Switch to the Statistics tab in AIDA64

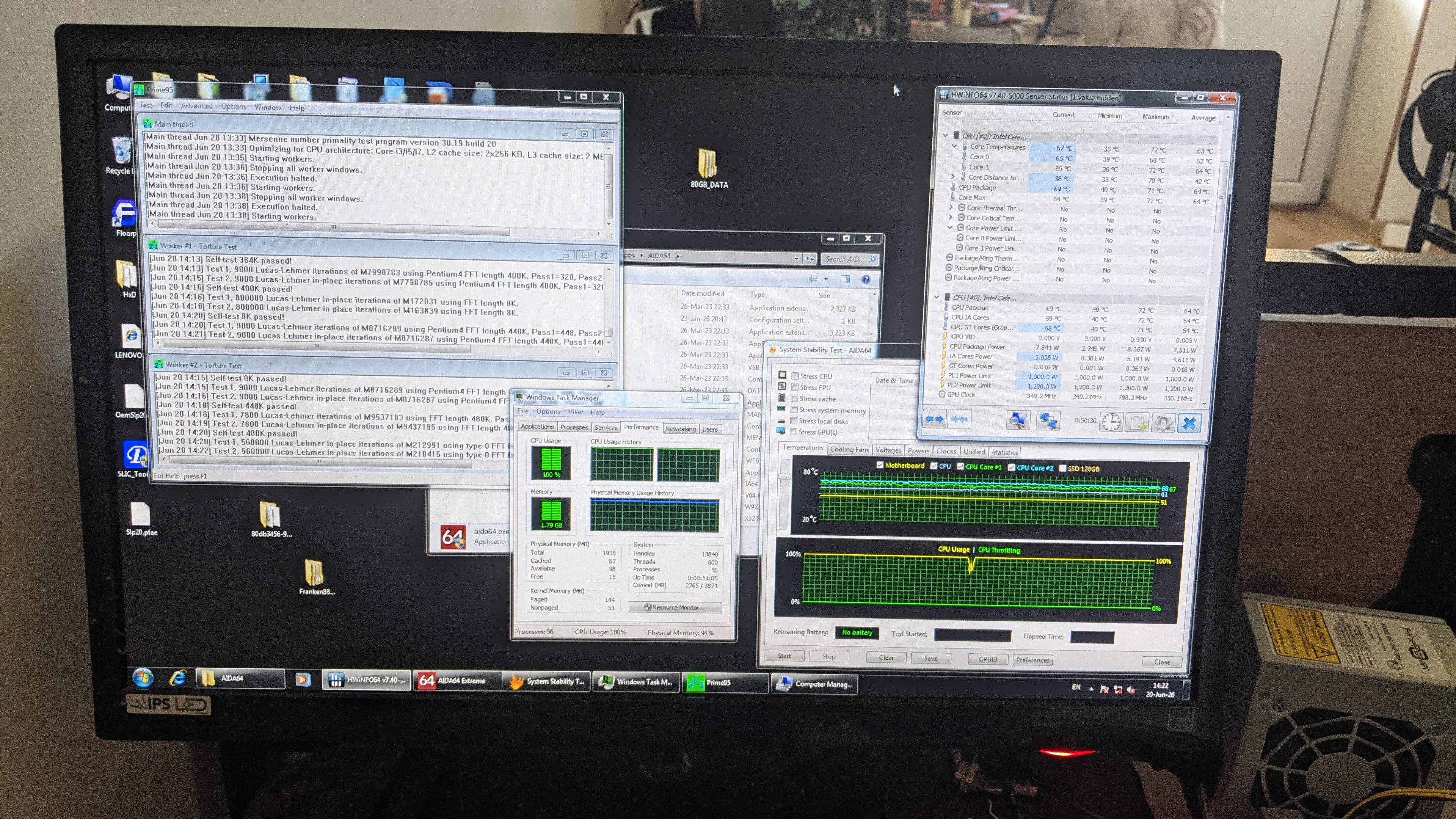[x=1004, y=452]
